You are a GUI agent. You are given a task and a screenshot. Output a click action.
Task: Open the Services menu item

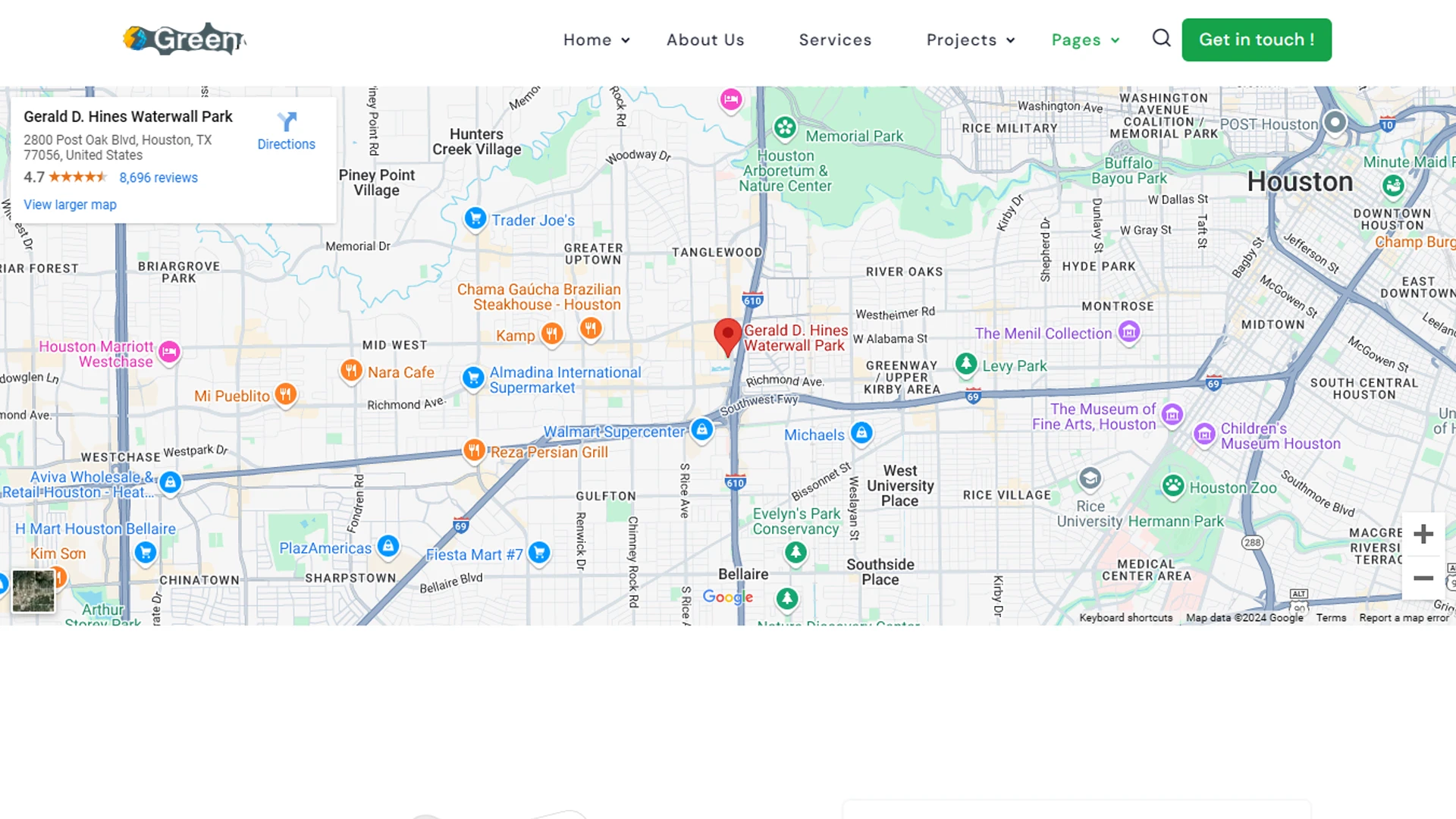[835, 39]
